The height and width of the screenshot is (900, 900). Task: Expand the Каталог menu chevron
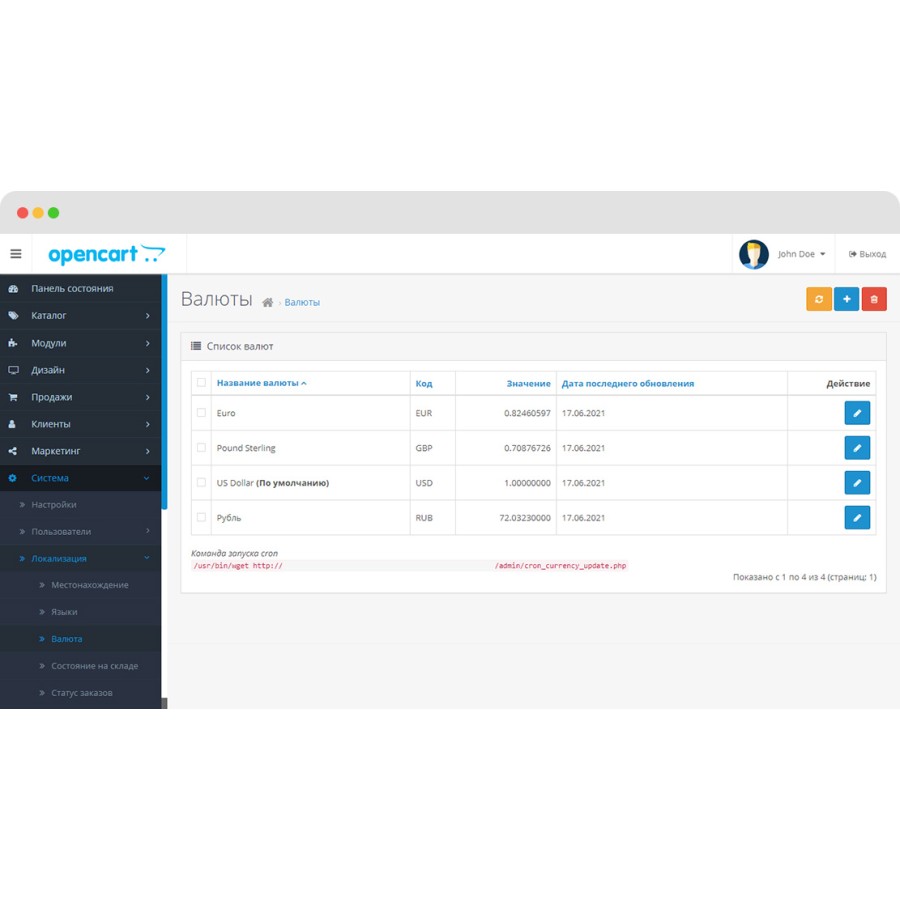(148, 316)
